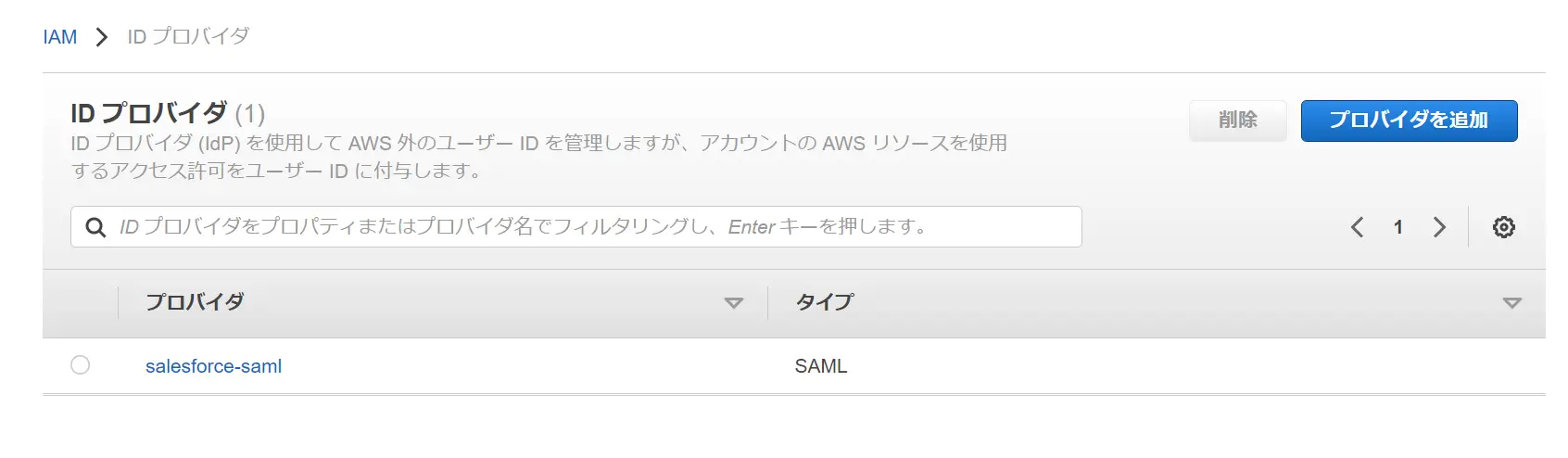Click the プロバイダ column header
Viewport: 1568px width, 458px height.
pyautogui.click(x=196, y=302)
